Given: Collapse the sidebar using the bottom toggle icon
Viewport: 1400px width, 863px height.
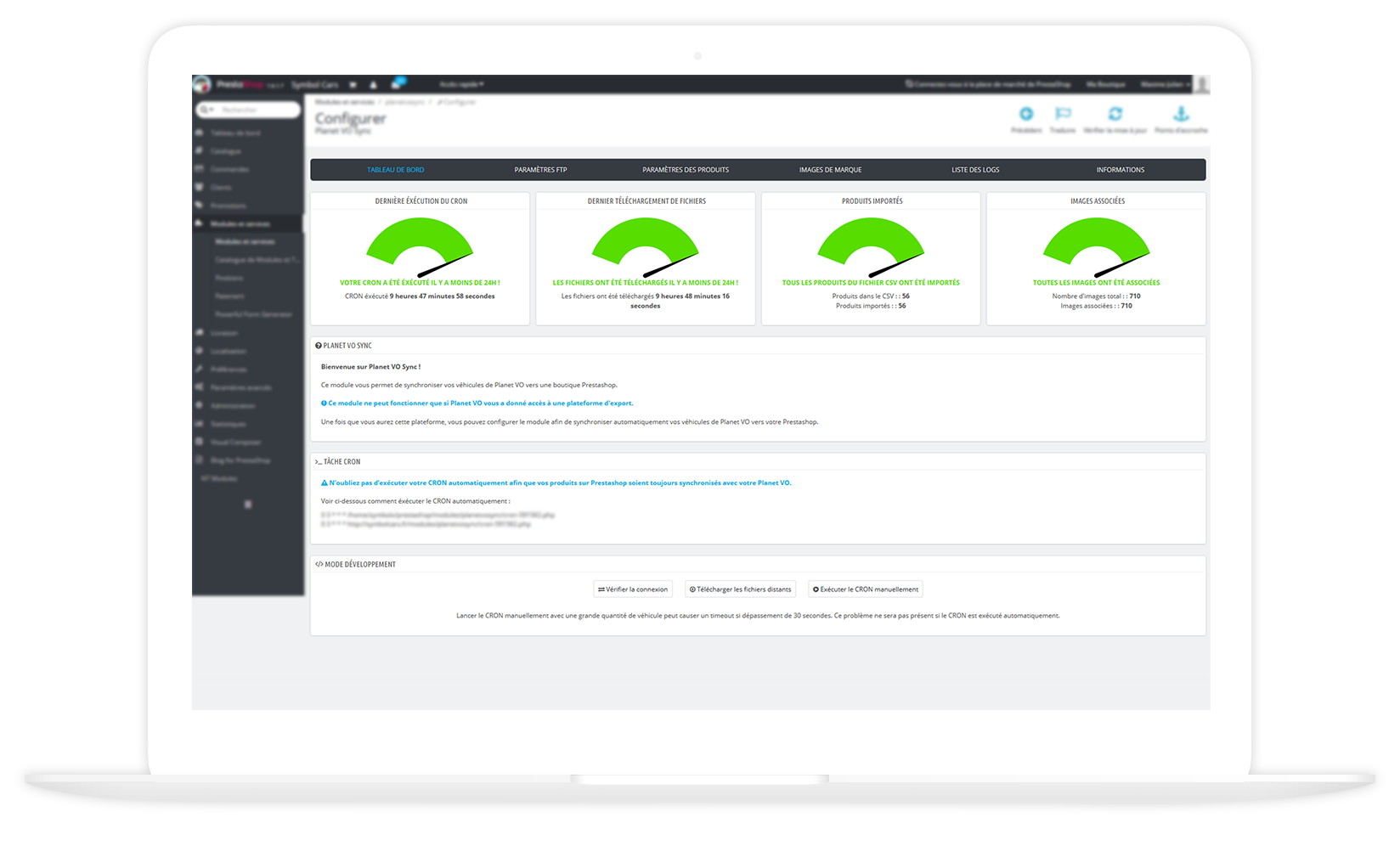Looking at the screenshot, I should (248, 505).
